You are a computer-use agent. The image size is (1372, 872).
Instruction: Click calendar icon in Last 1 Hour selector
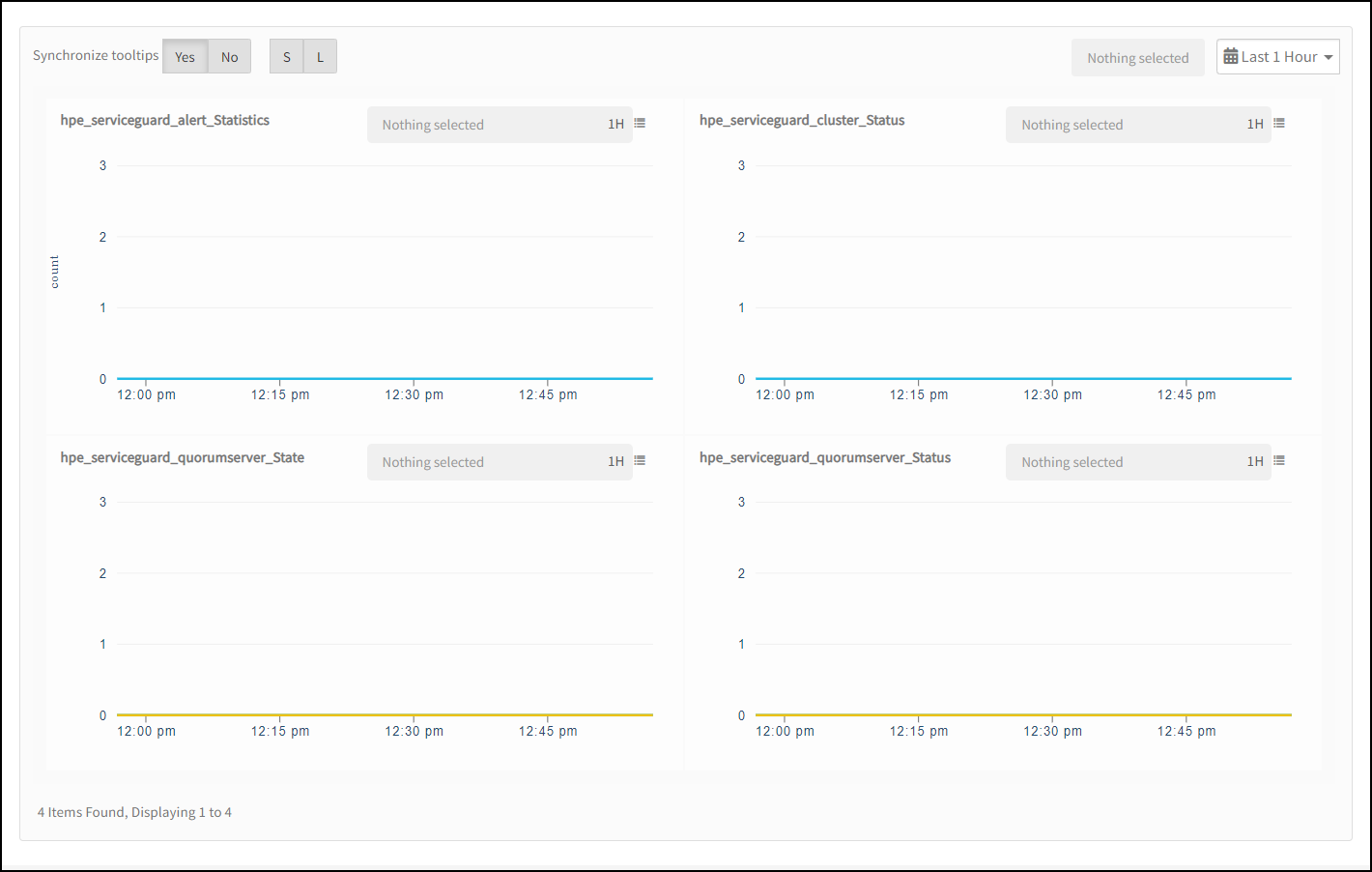1231,57
